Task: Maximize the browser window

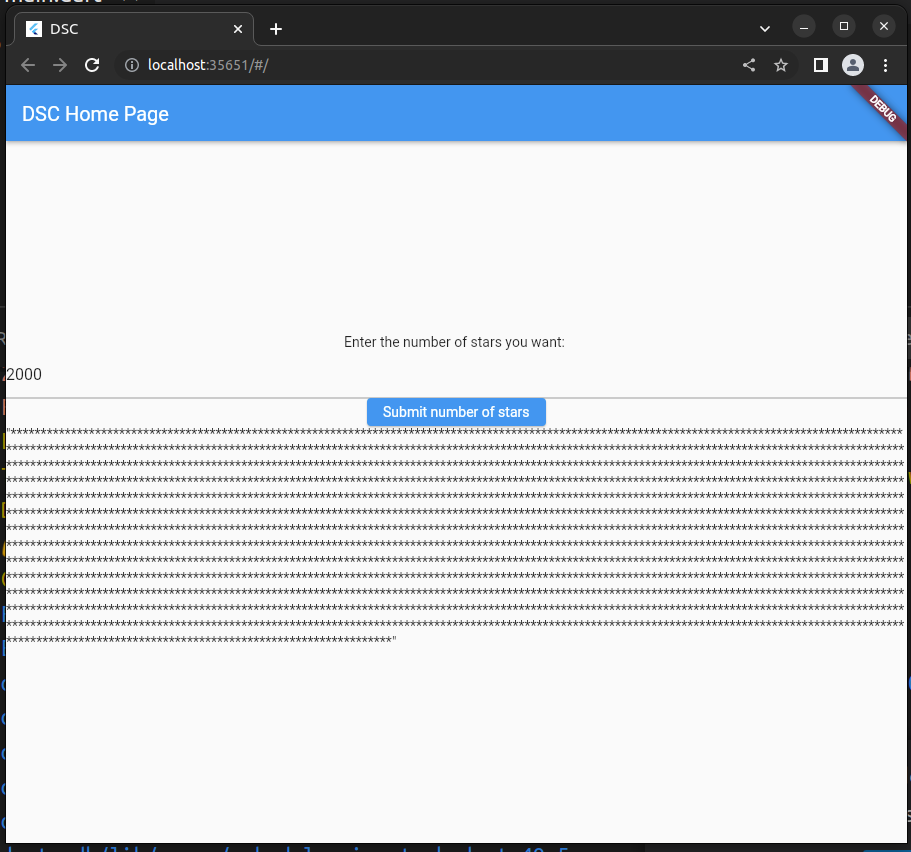Action: 844,26
